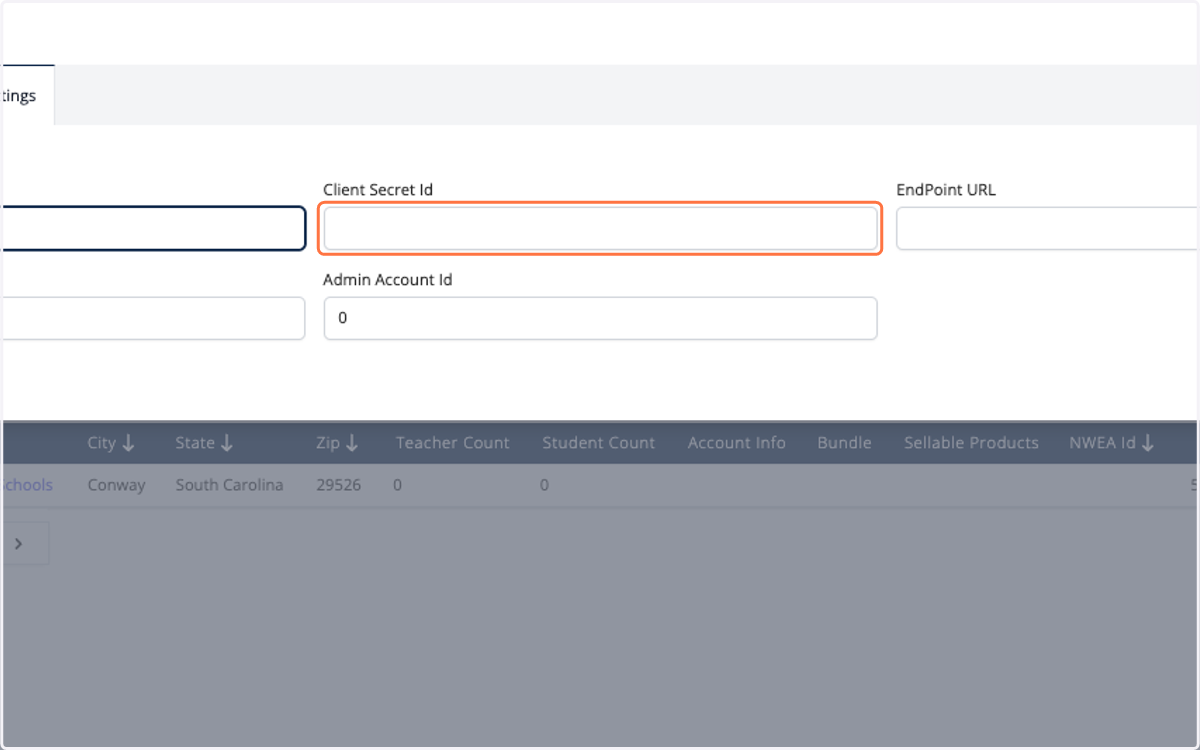Sort the table by City
1200x750 pixels.
111,443
